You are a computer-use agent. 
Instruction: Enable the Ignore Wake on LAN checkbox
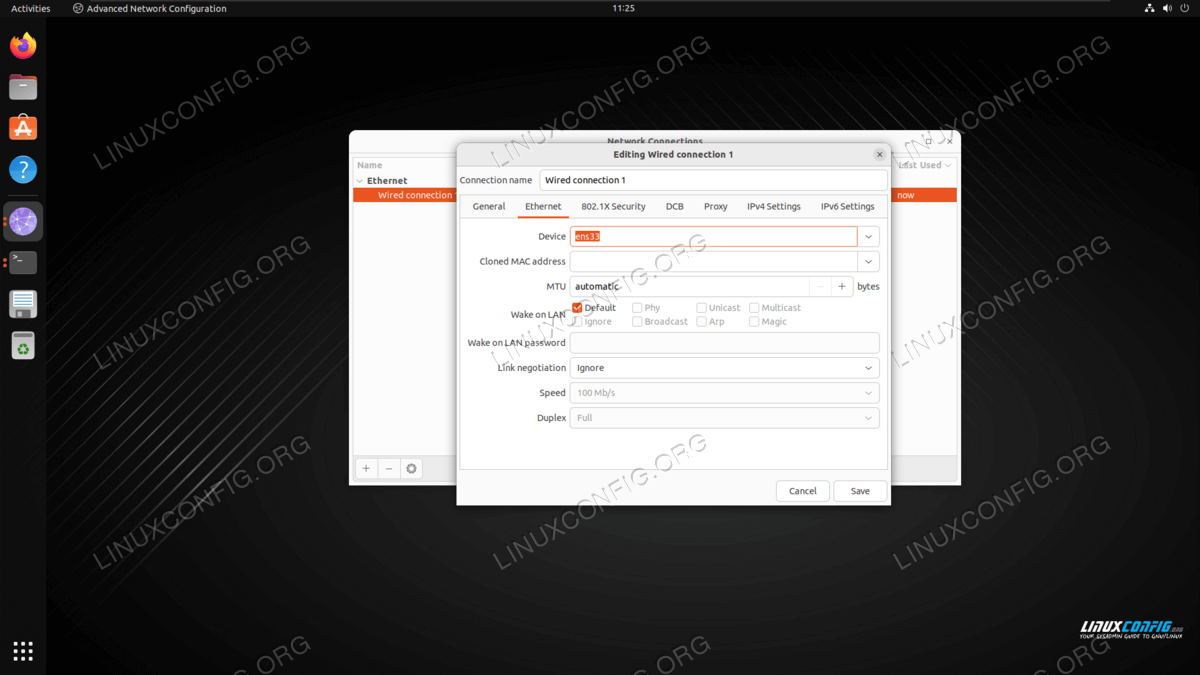point(577,322)
